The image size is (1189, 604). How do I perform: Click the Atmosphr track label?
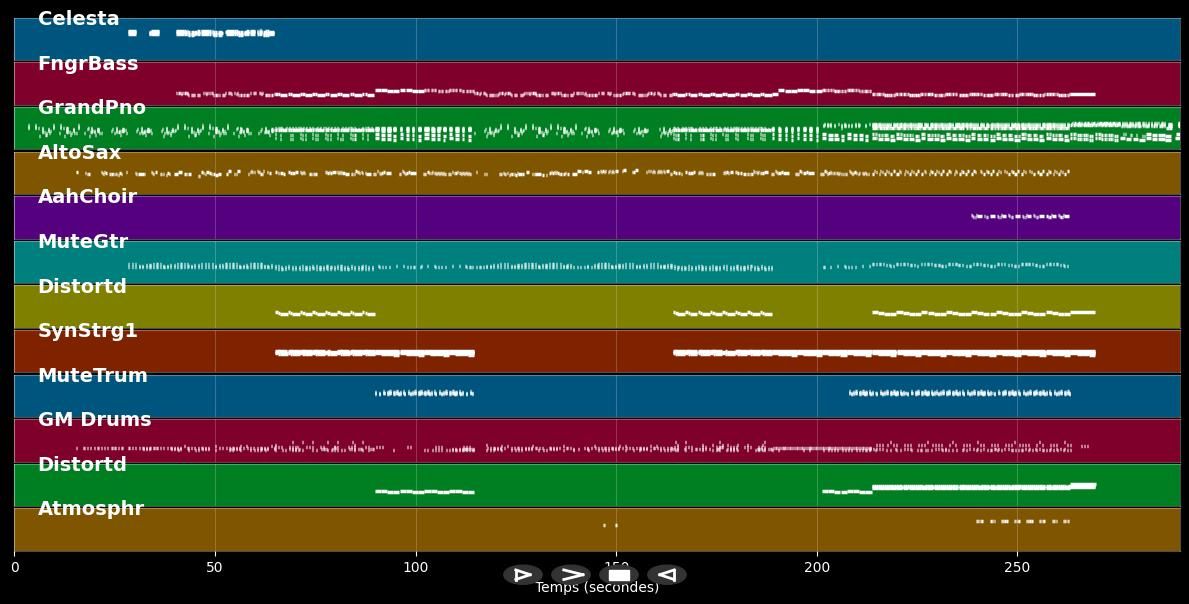coord(91,509)
